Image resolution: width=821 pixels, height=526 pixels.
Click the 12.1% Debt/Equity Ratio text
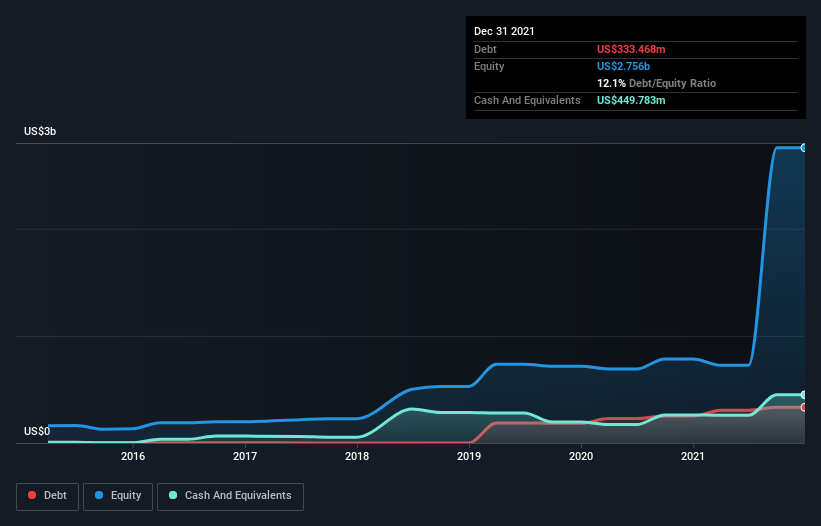point(657,83)
